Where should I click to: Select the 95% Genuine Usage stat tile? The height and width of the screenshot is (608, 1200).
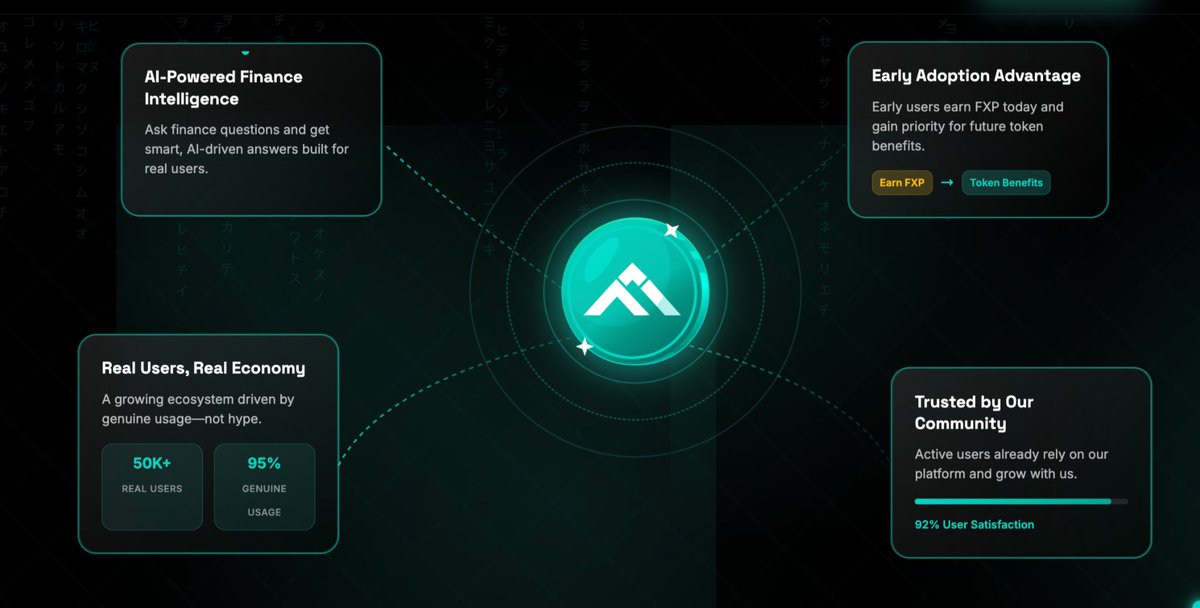point(264,487)
